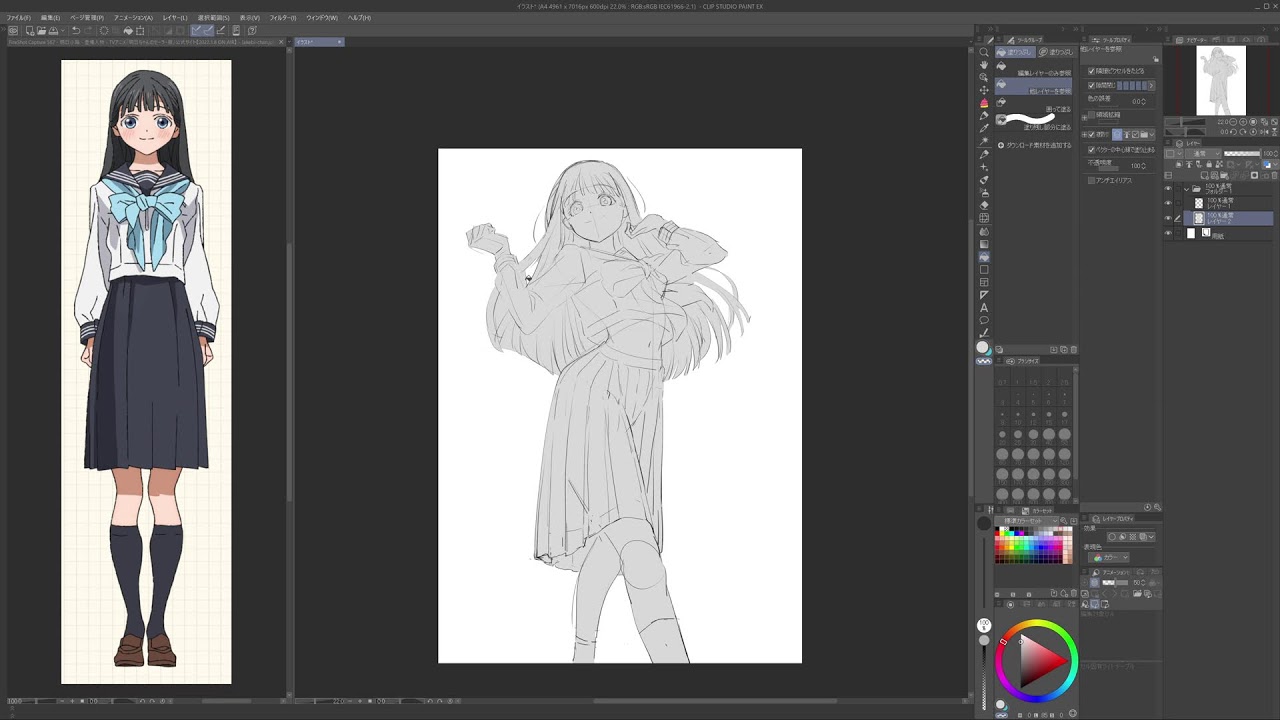Toggle the anti-aliasing checkbox
Image resolution: width=1280 pixels, height=720 pixels.
coord(1091,180)
